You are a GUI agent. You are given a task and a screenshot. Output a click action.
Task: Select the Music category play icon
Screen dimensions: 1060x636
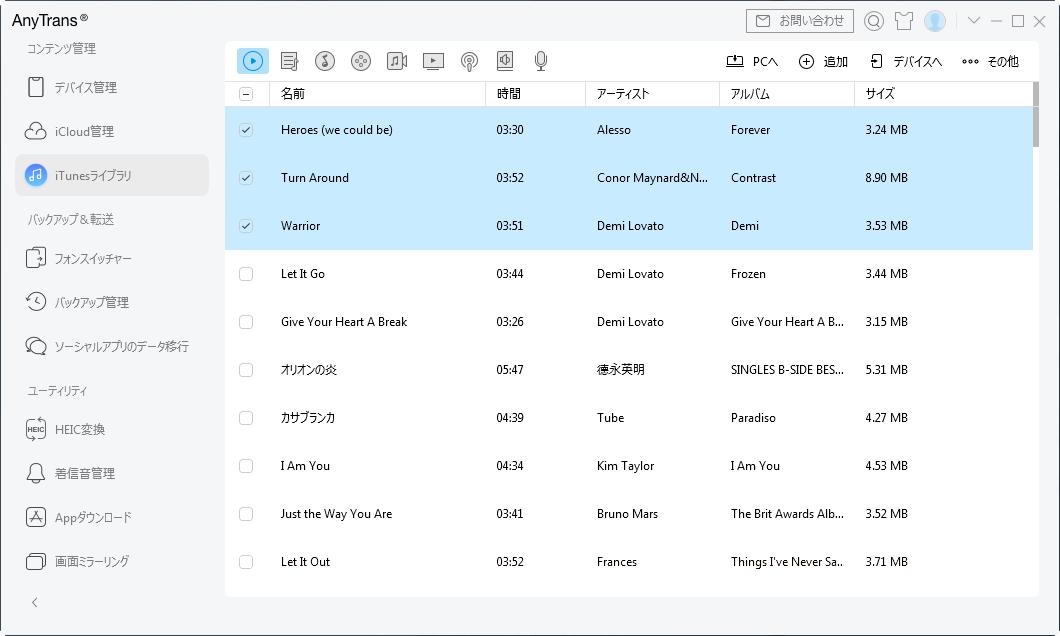[x=253, y=61]
